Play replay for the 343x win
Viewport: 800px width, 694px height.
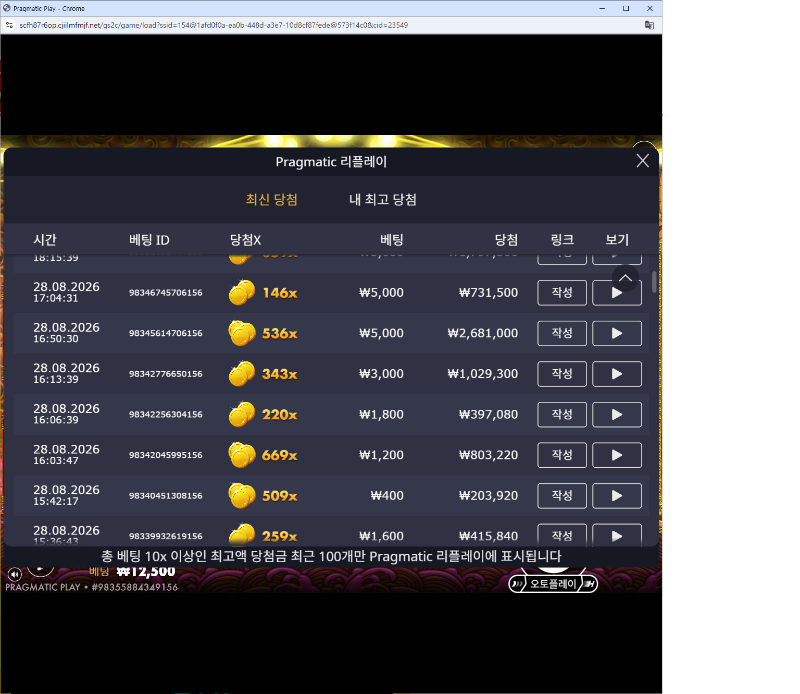[x=617, y=374]
